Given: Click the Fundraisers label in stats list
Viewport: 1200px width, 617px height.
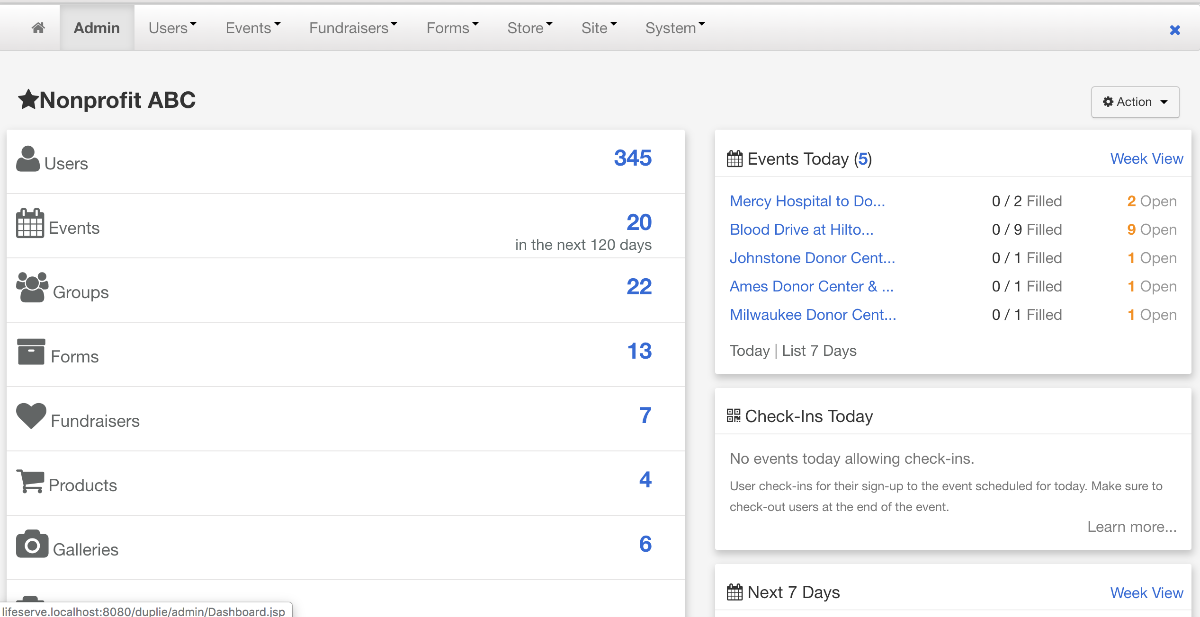Looking at the screenshot, I should pyautogui.click(x=95, y=421).
